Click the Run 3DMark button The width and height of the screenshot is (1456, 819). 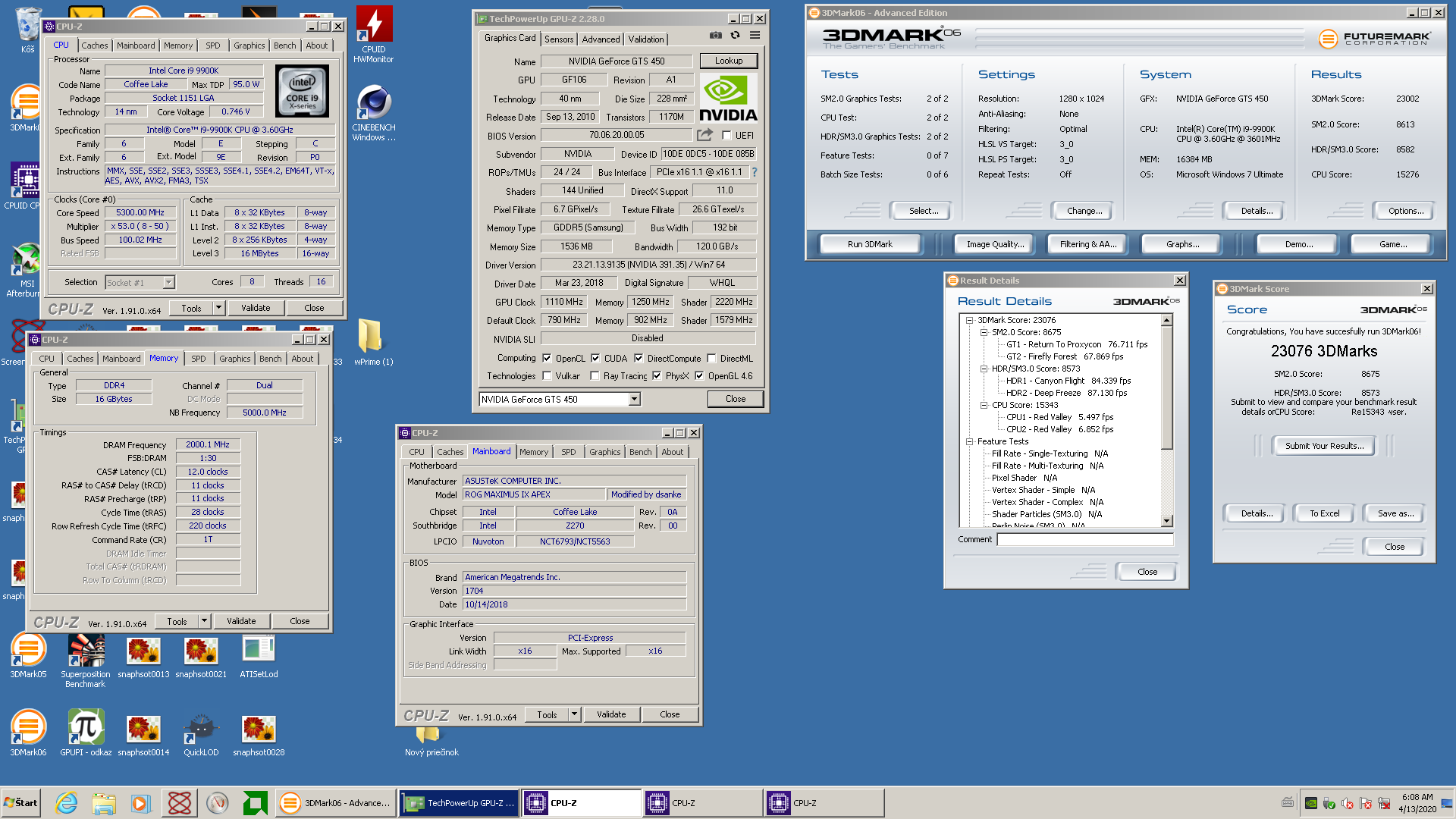tap(870, 244)
